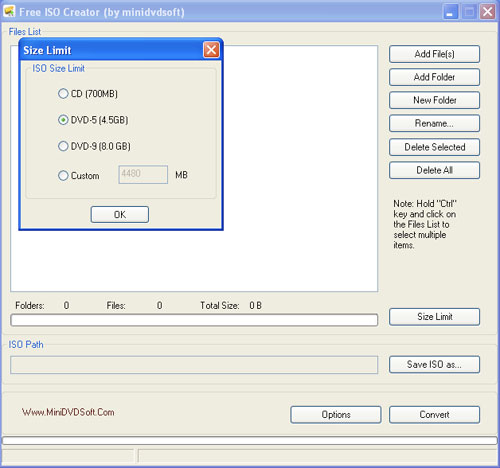Click the Add Folder button
This screenshot has width=500, height=468.
click(x=434, y=77)
